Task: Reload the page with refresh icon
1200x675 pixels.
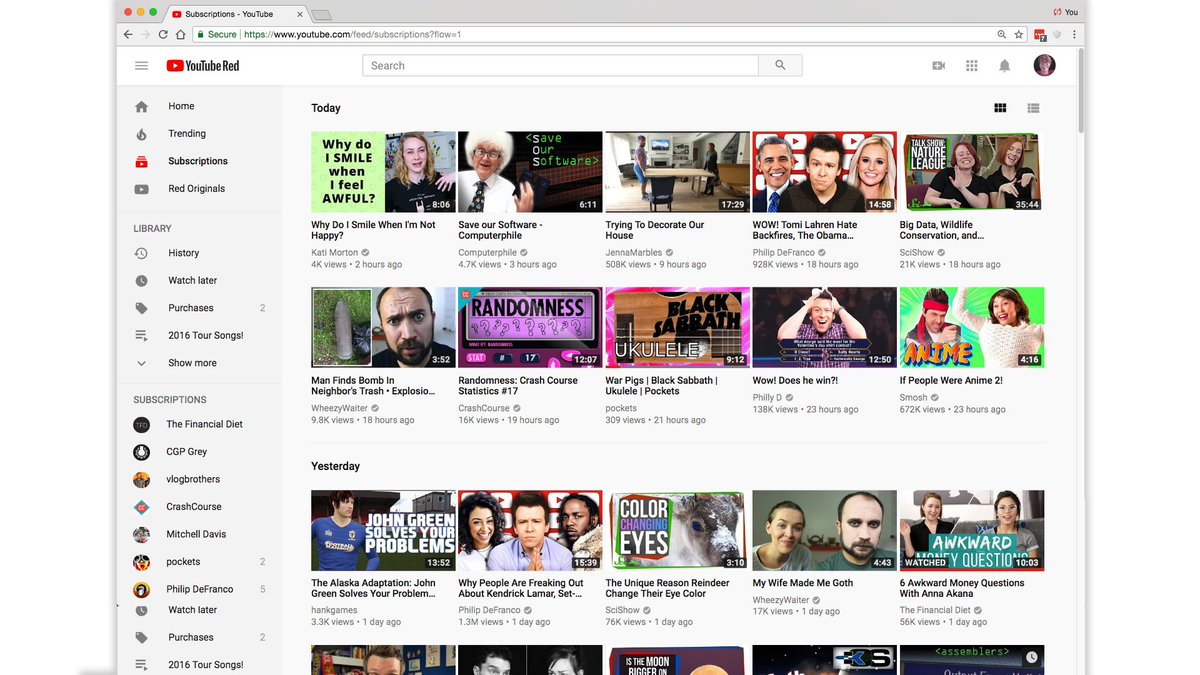Action: pyautogui.click(x=163, y=34)
